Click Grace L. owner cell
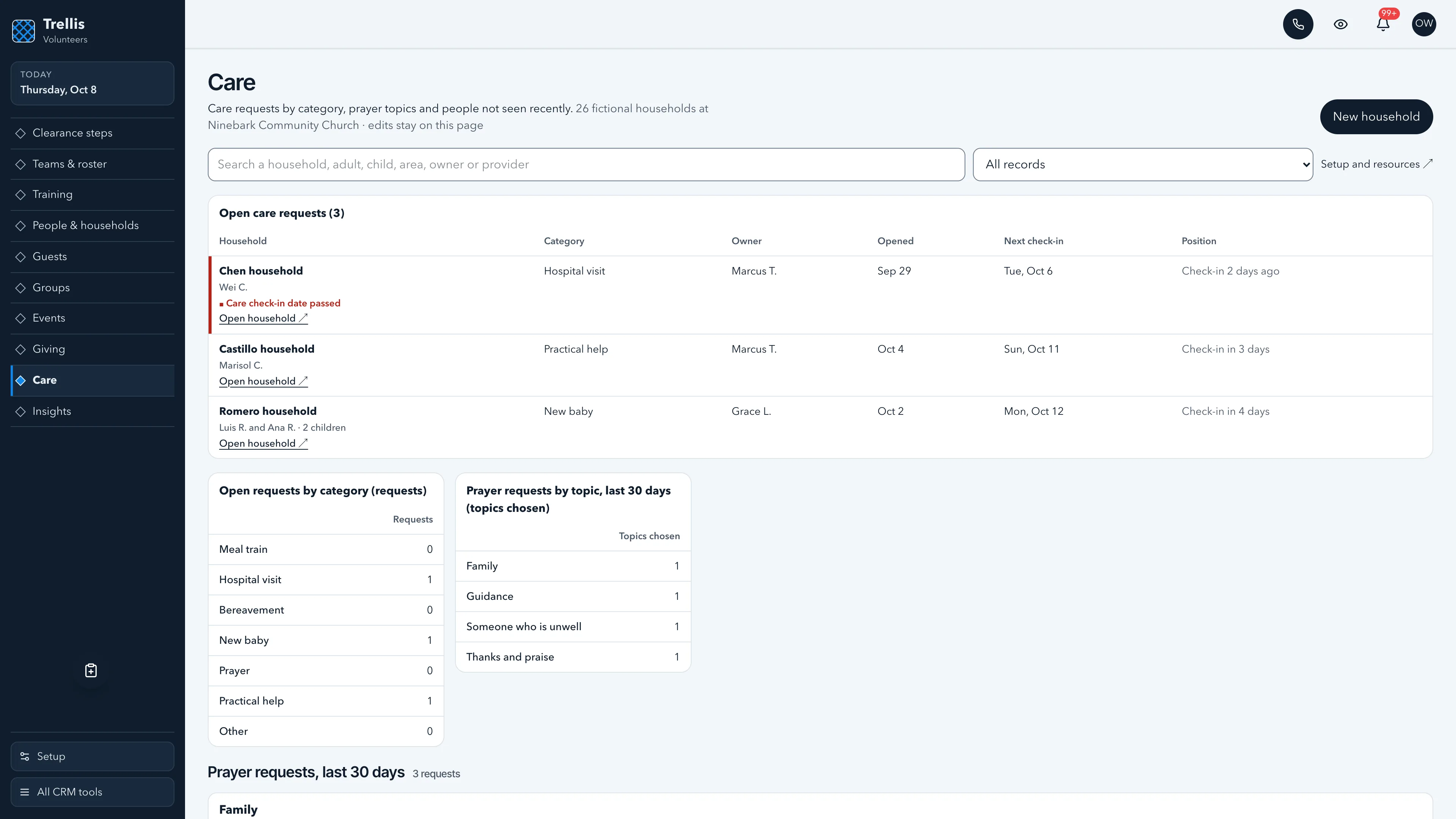Viewport: 1456px width, 819px height. [751, 411]
